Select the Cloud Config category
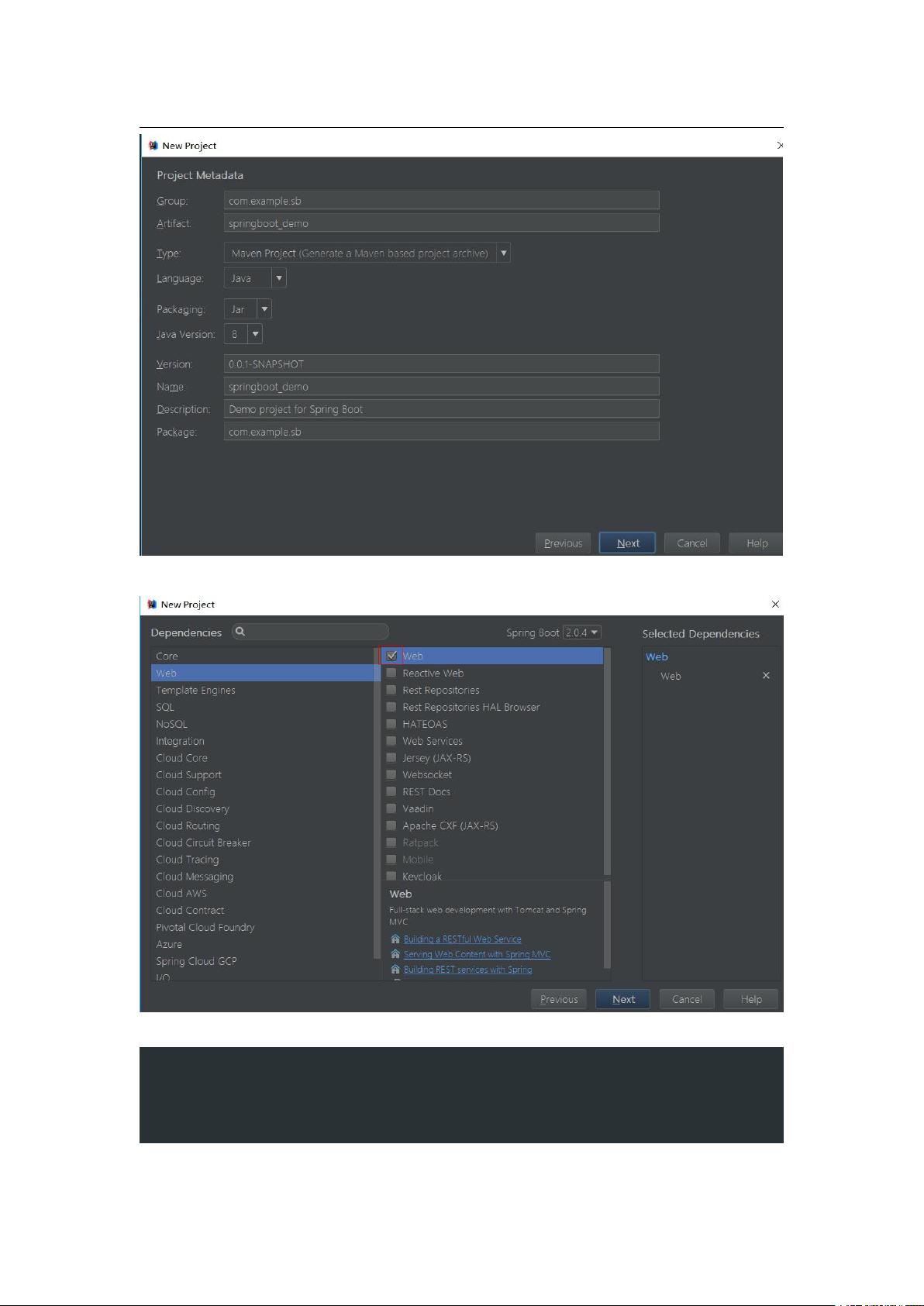924x1306 pixels. pyautogui.click(x=262, y=791)
